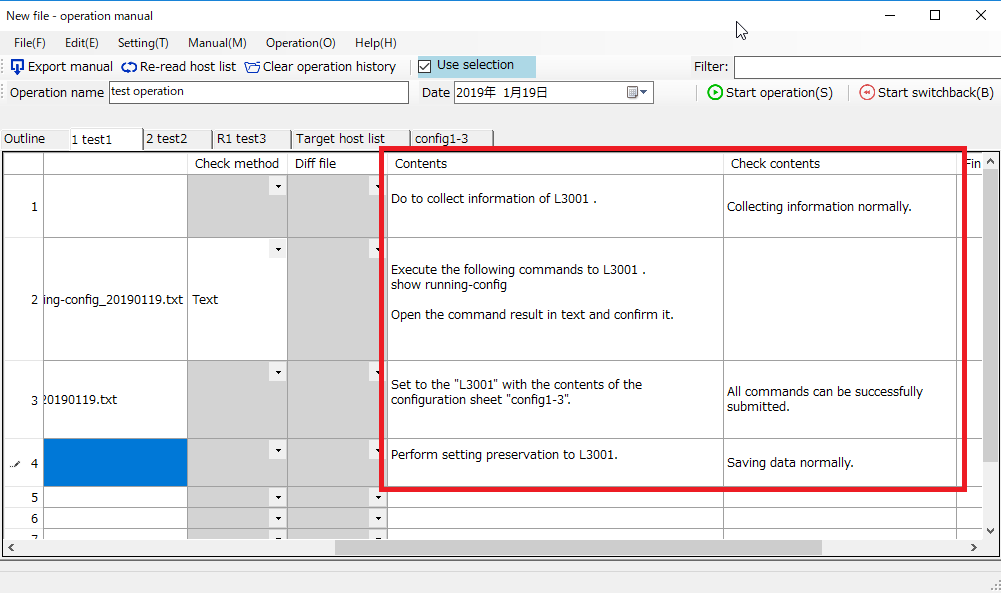Click the Operation name input field
Viewport: 1001px width, 593px height.
click(x=258, y=92)
